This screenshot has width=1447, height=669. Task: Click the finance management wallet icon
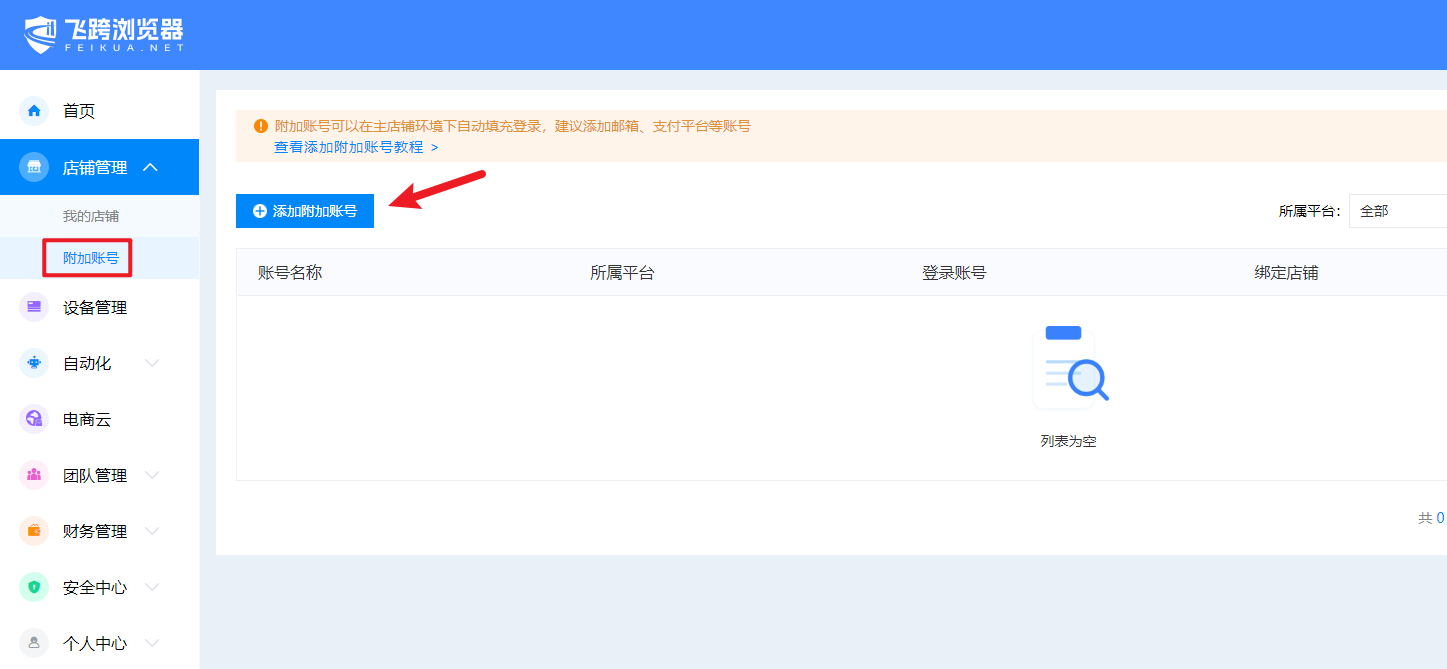pyautogui.click(x=34, y=532)
